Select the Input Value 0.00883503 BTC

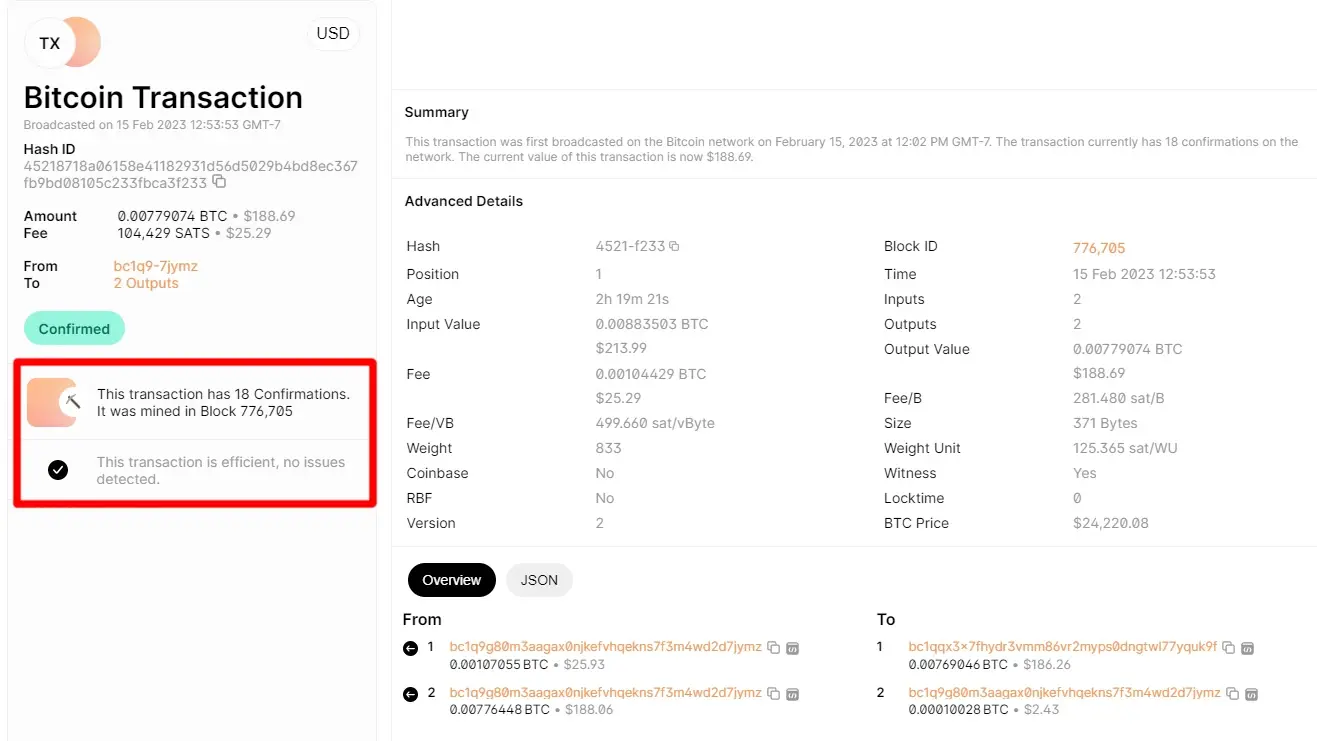[x=651, y=324]
